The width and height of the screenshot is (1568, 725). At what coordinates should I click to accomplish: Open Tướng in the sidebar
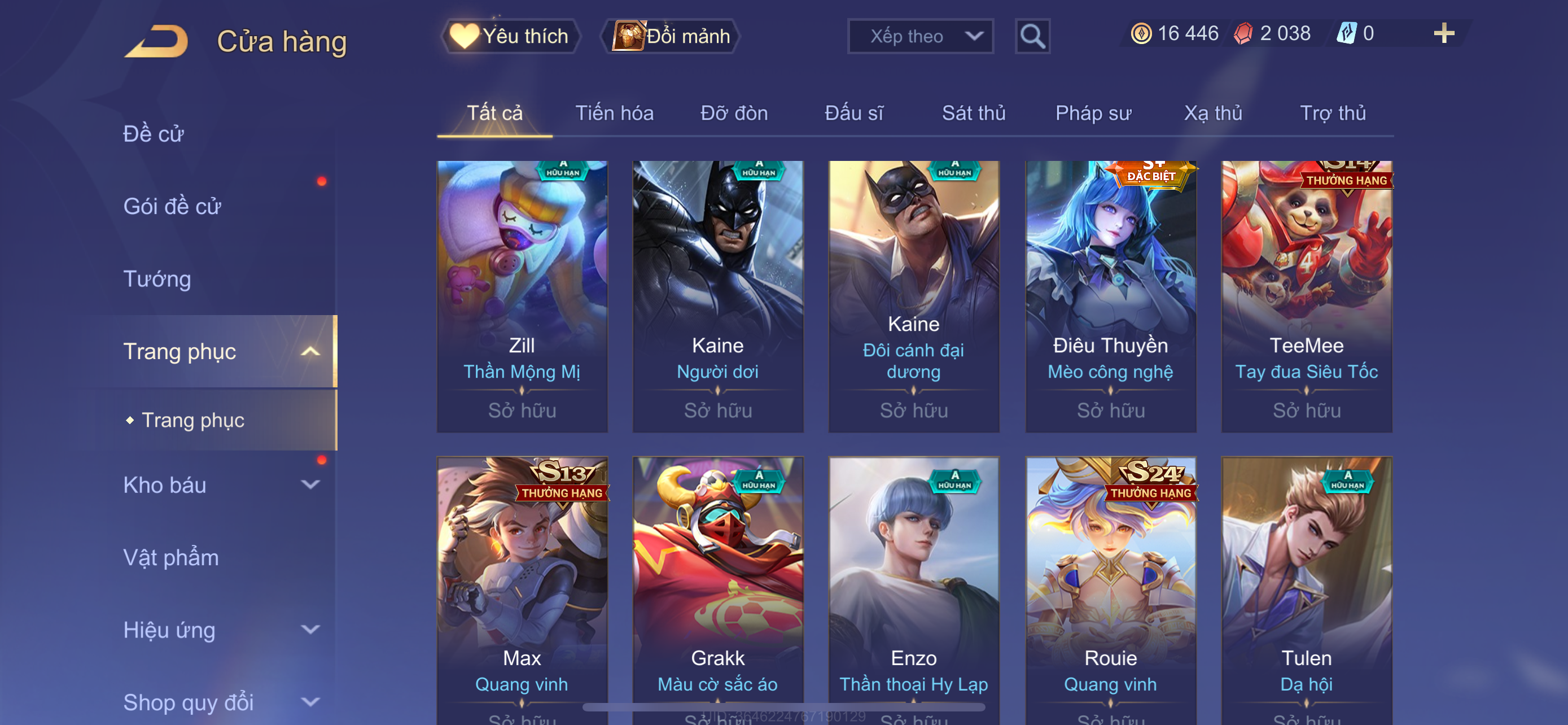click(x=157, y=279)
